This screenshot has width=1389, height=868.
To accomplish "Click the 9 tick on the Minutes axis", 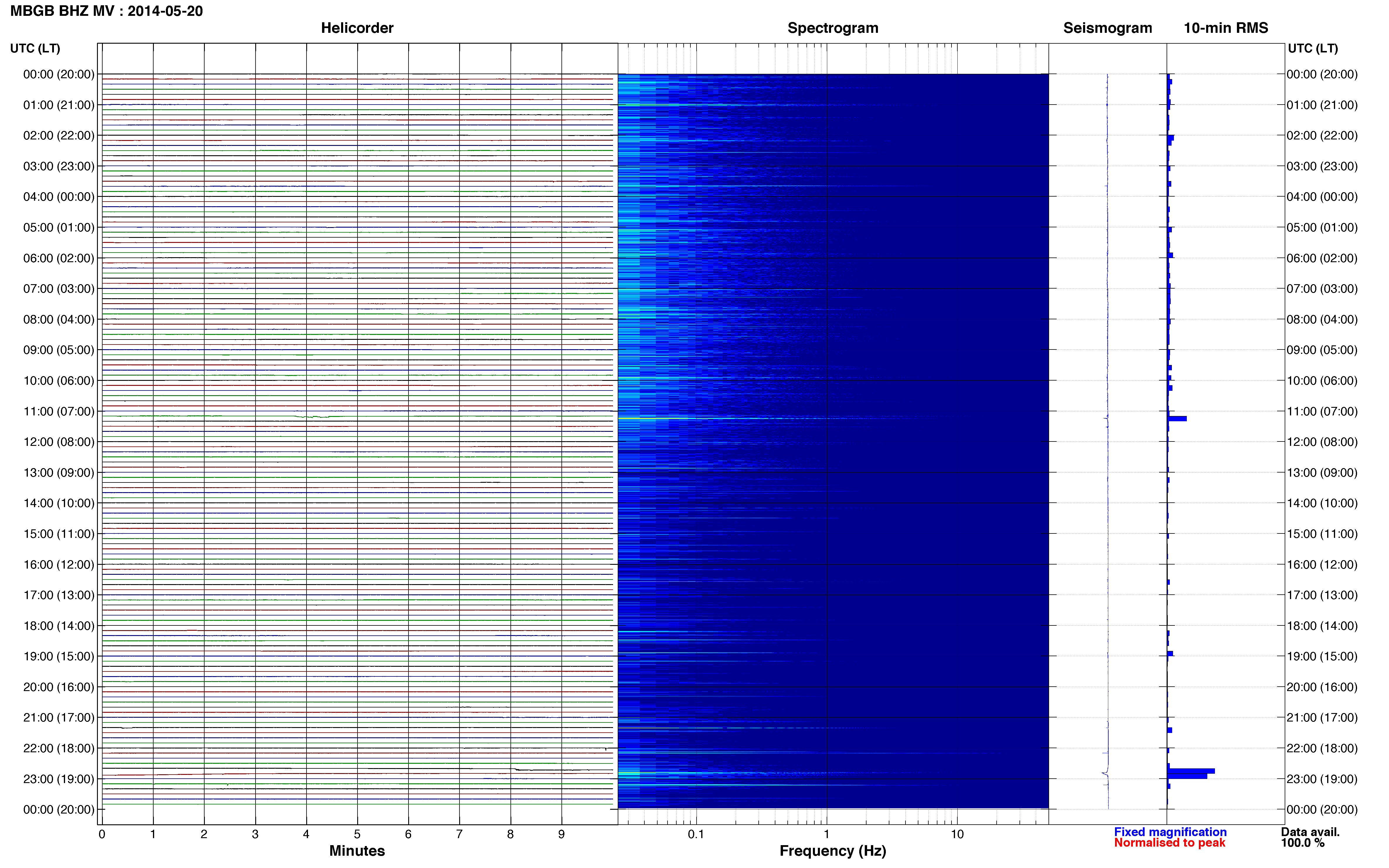I will (561, 834).
